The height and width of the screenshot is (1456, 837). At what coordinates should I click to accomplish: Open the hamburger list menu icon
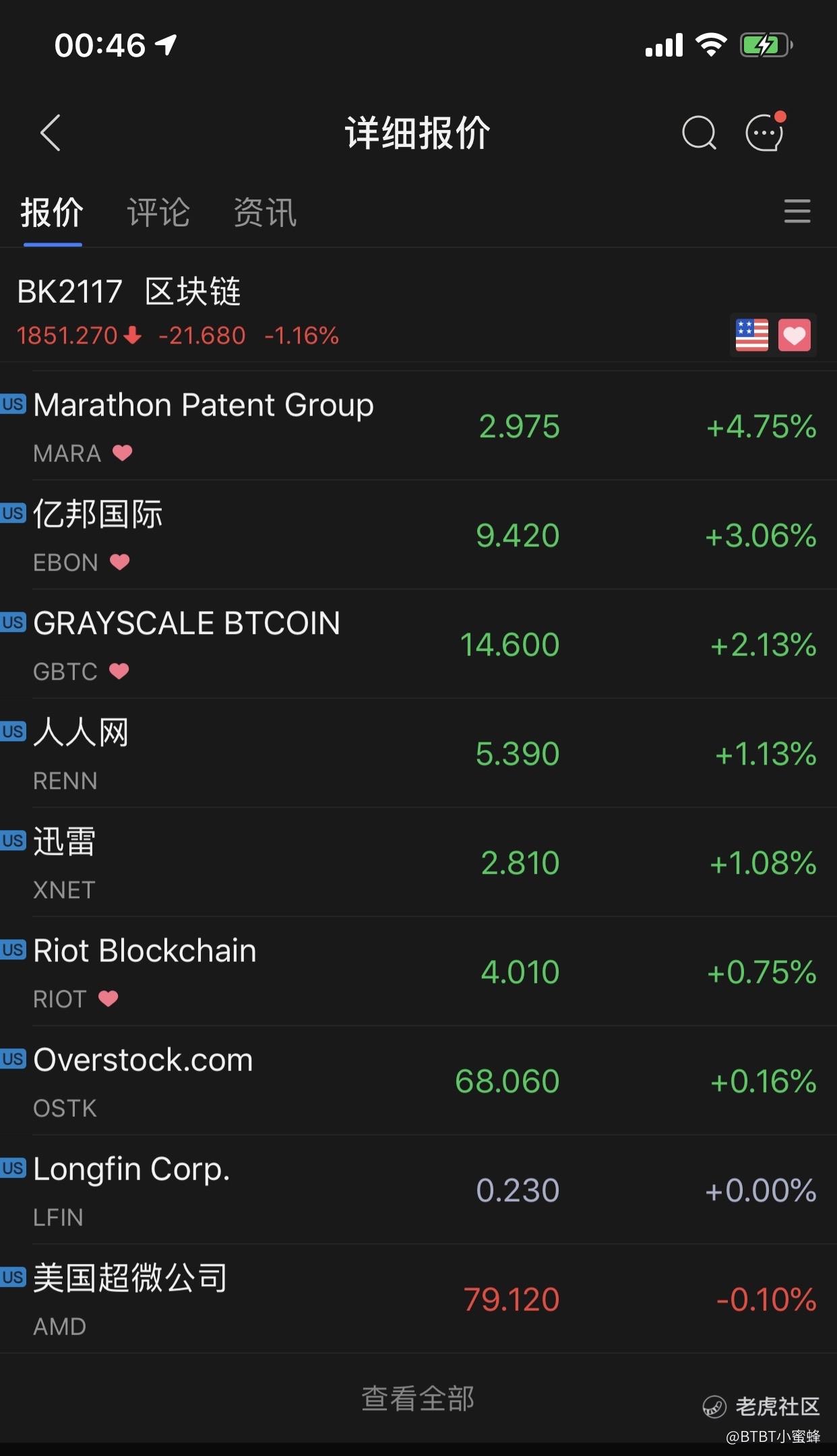click(797, 211)
